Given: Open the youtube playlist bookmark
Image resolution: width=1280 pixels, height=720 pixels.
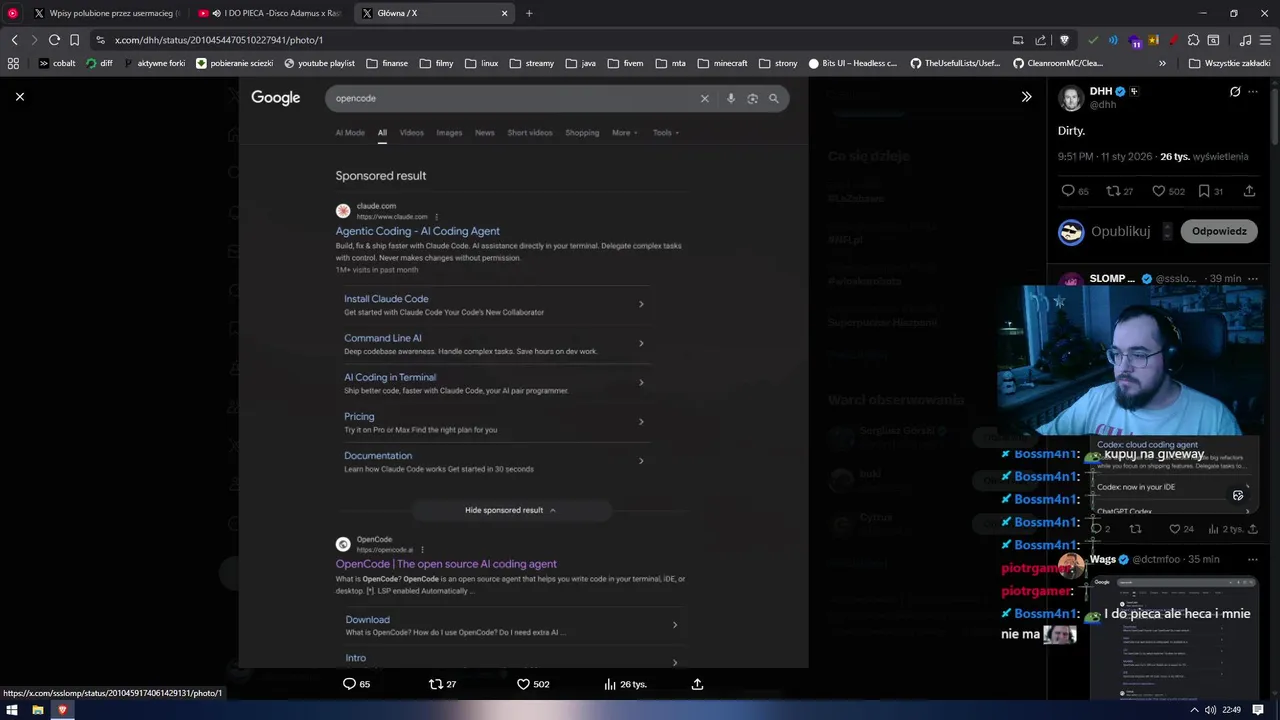Looking at the screenshot, I should [x=319, y=63].
